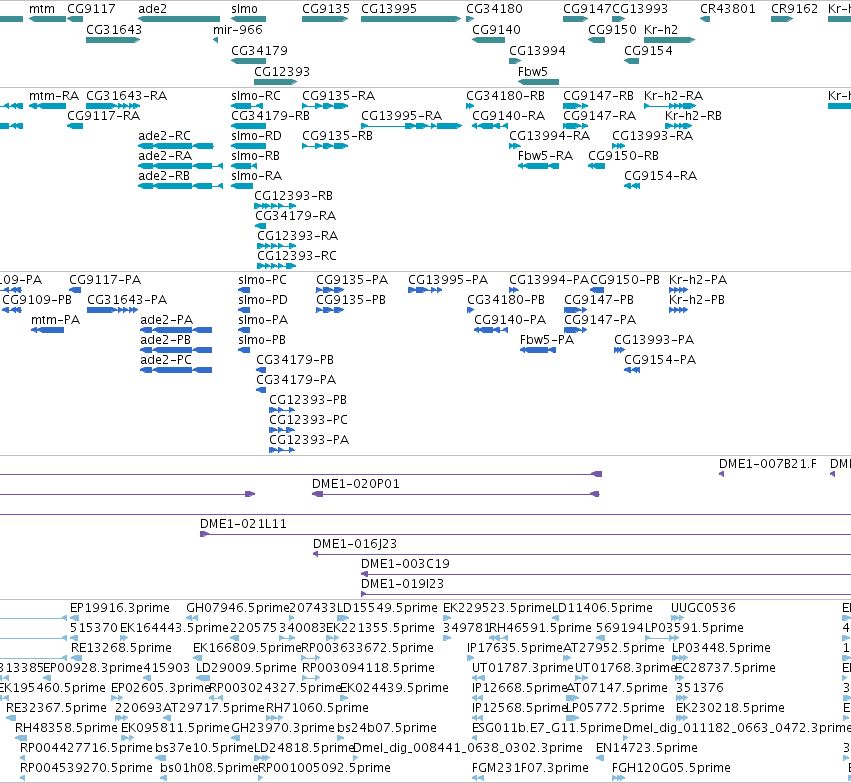Viewport: 851px width, 783px height.
Task: Select the RP004539270.5prime EST label
Action: (86, 768)
